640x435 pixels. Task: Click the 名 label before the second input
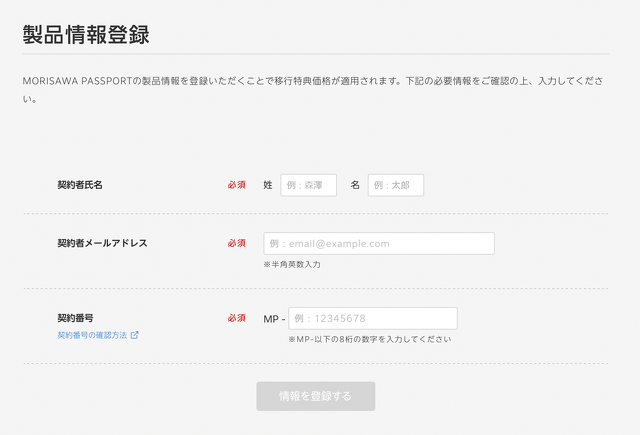(x=355, y=185)
